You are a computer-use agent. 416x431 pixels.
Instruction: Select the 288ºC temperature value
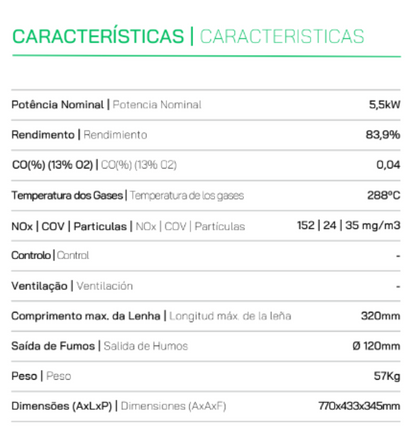click(384, 195)
